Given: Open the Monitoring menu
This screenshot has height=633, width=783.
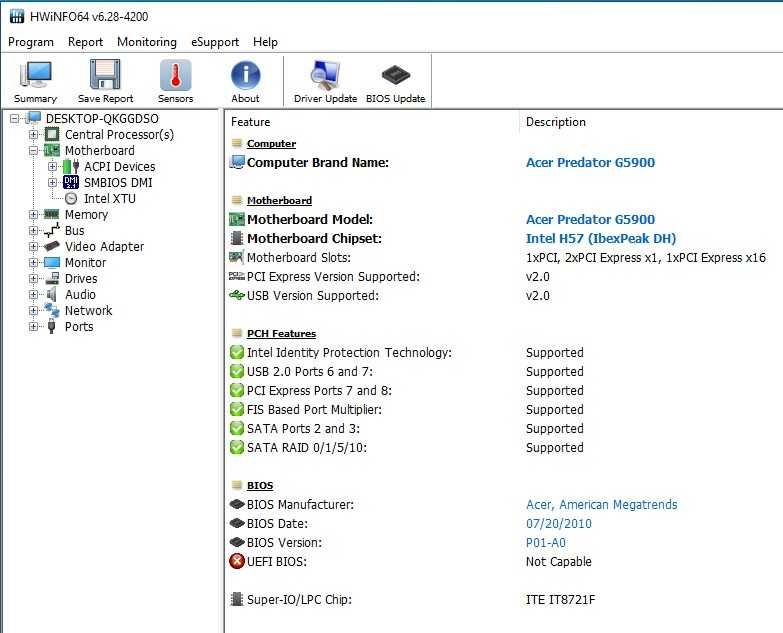Looking at the screenshot, I should (x=146, y=42).
